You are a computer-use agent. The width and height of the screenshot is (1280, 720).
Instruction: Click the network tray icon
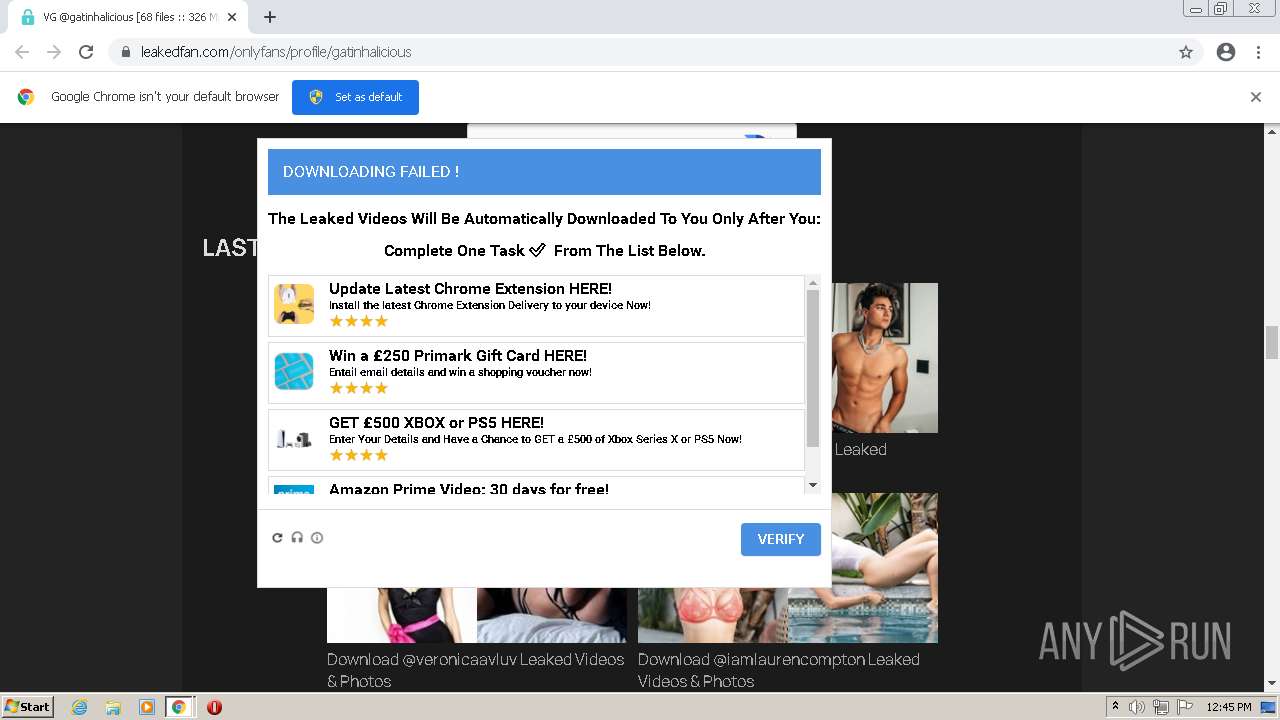coord(1161,707)
